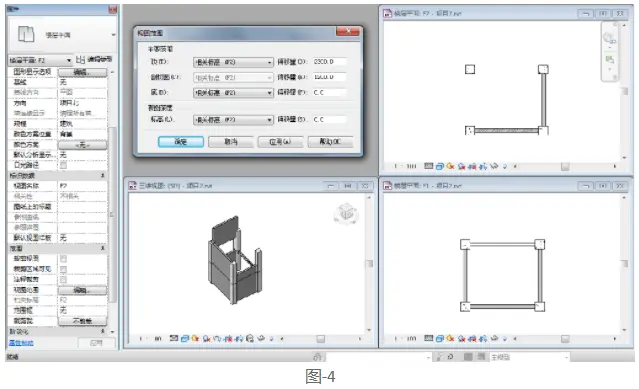Expand the Floor Plan: F2 instance selector dropdown
The height and width of the screenshot is (389, 639).
[40, 60]
